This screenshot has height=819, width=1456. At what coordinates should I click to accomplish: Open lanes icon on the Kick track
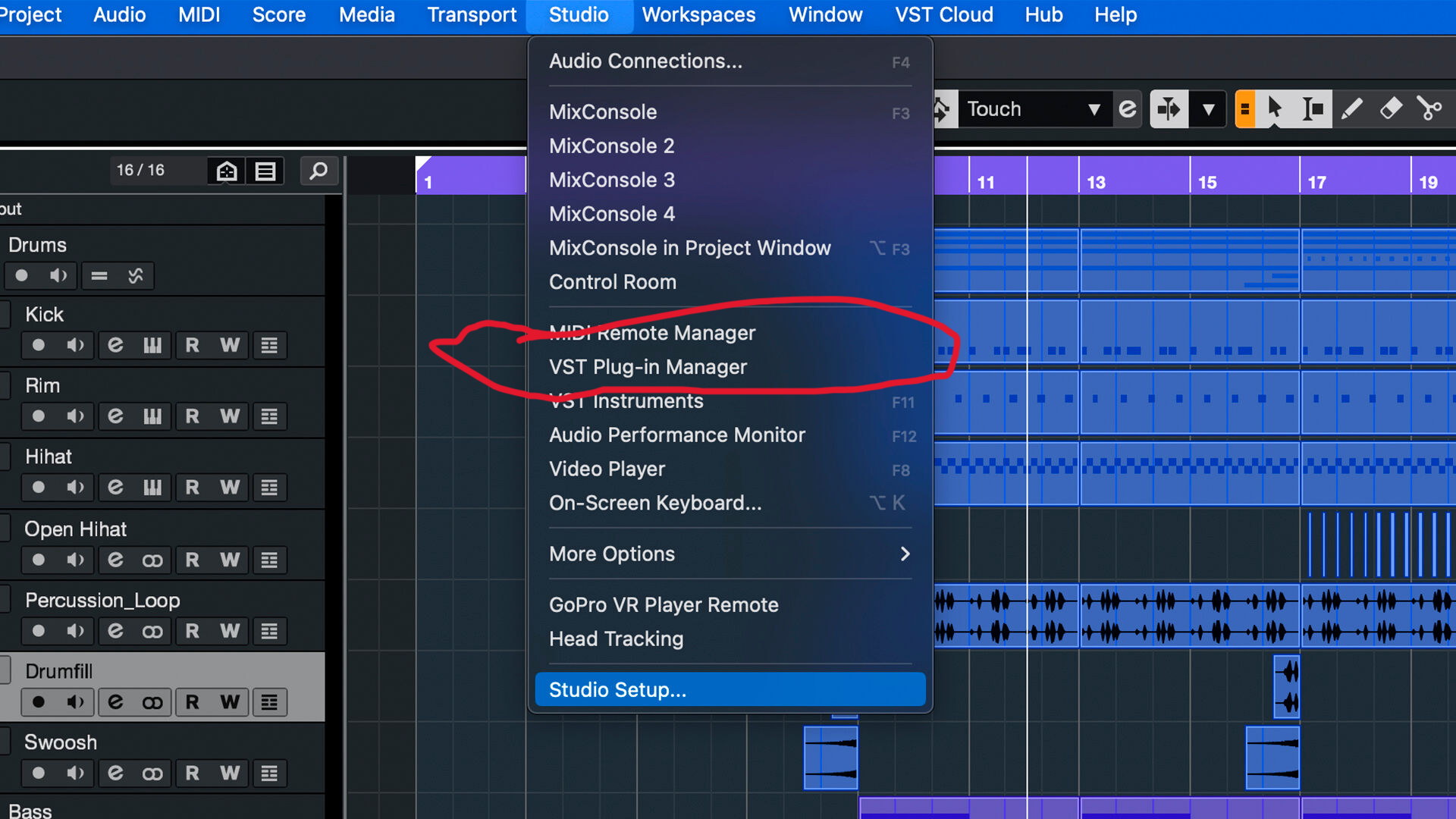pos(269,346)
